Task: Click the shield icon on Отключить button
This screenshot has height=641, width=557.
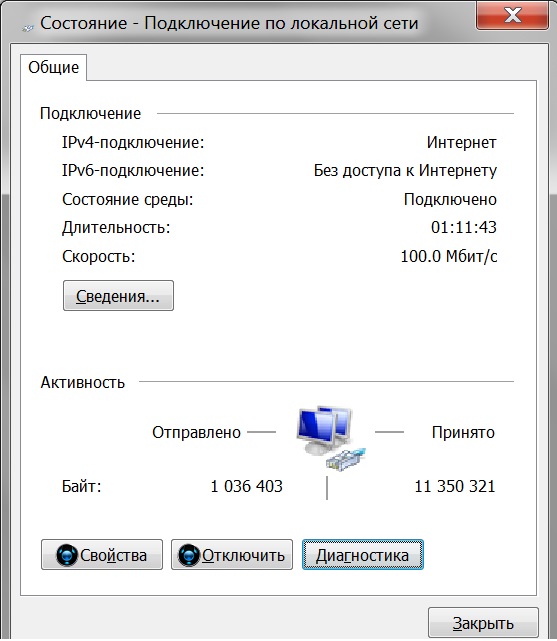Action: coord(189,555)
